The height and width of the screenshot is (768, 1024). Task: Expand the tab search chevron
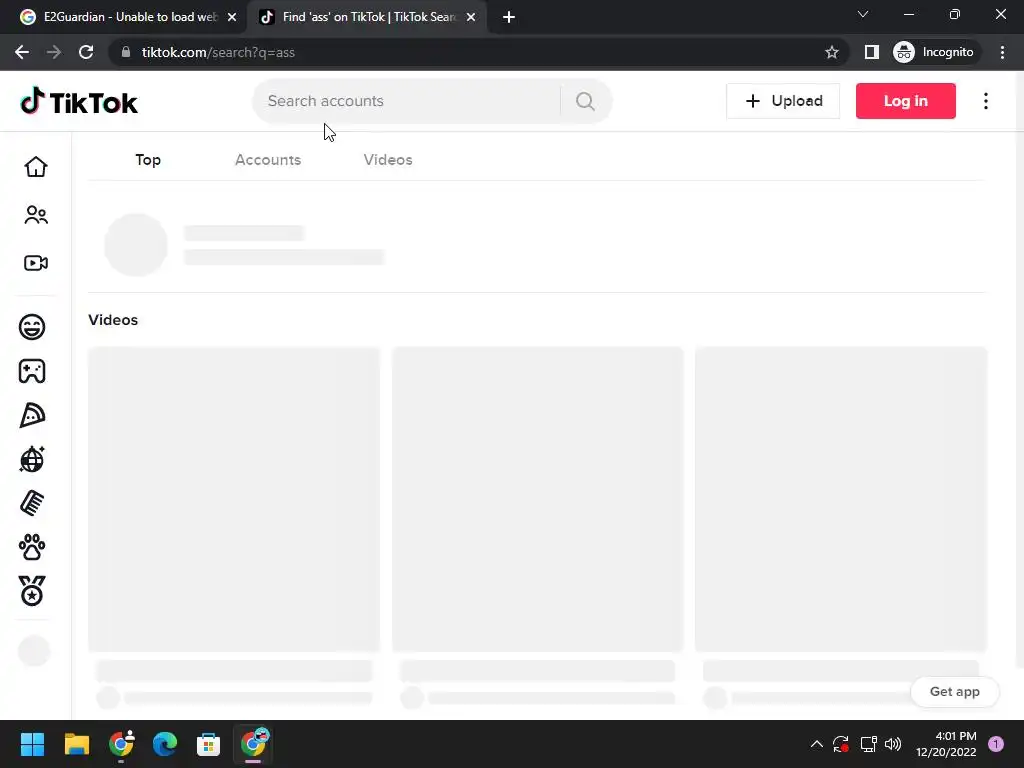(863, 14)
